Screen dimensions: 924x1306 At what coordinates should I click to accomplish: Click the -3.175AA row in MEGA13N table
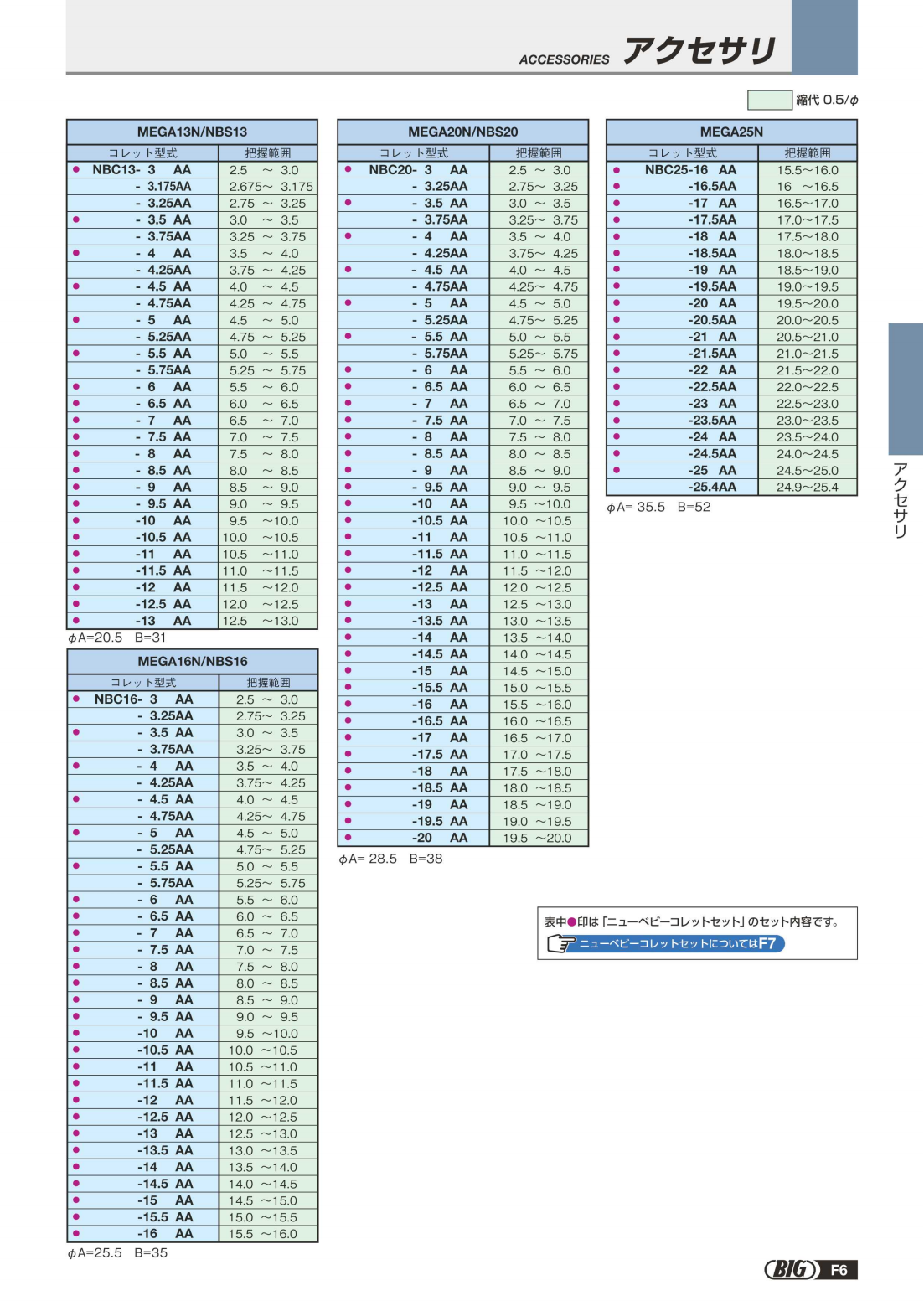pos(192,186)
